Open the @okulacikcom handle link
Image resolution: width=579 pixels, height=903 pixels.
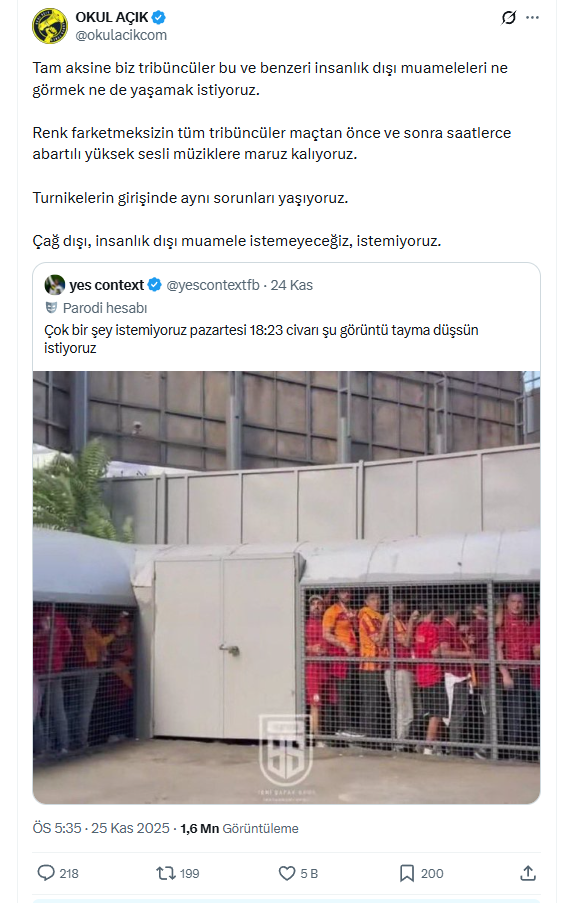click(x=121, y=35)
